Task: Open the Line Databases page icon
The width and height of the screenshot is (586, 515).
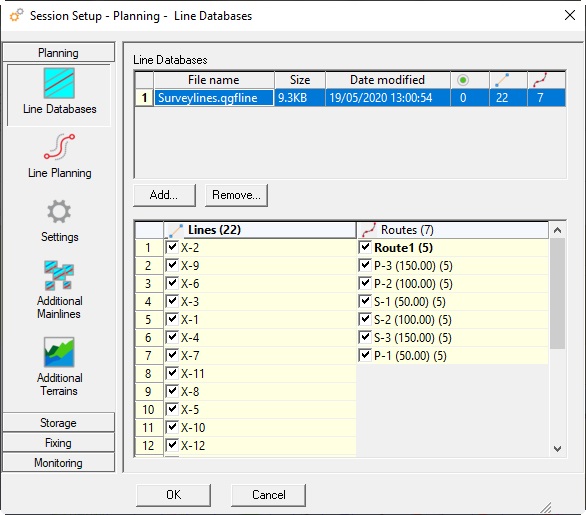Action: click(x=59, y=83)
